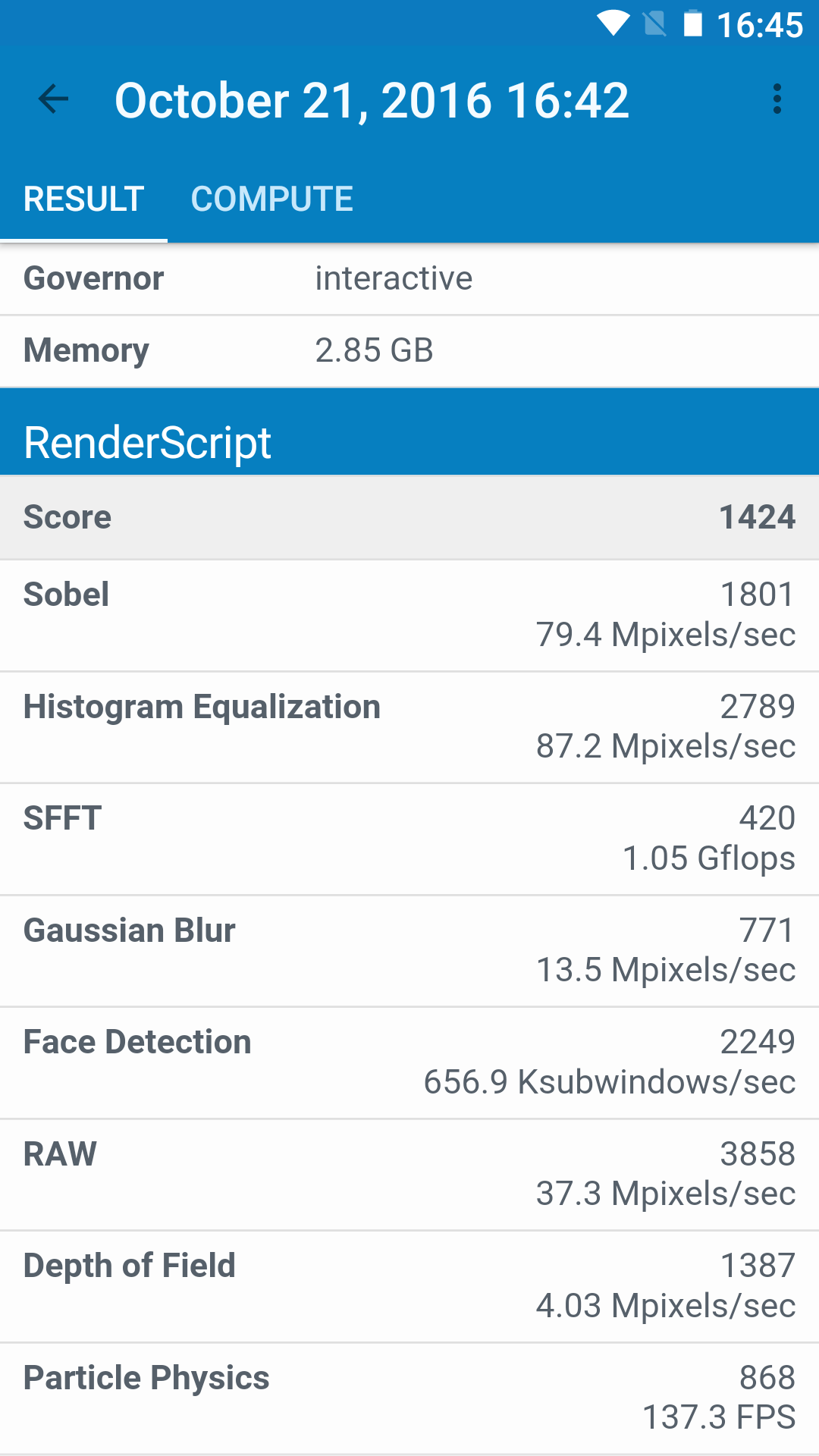The width and height of the screenshot is (819, 1456).
Task: Tap the RAW benchmark row
Action: tap(409, 1174)
